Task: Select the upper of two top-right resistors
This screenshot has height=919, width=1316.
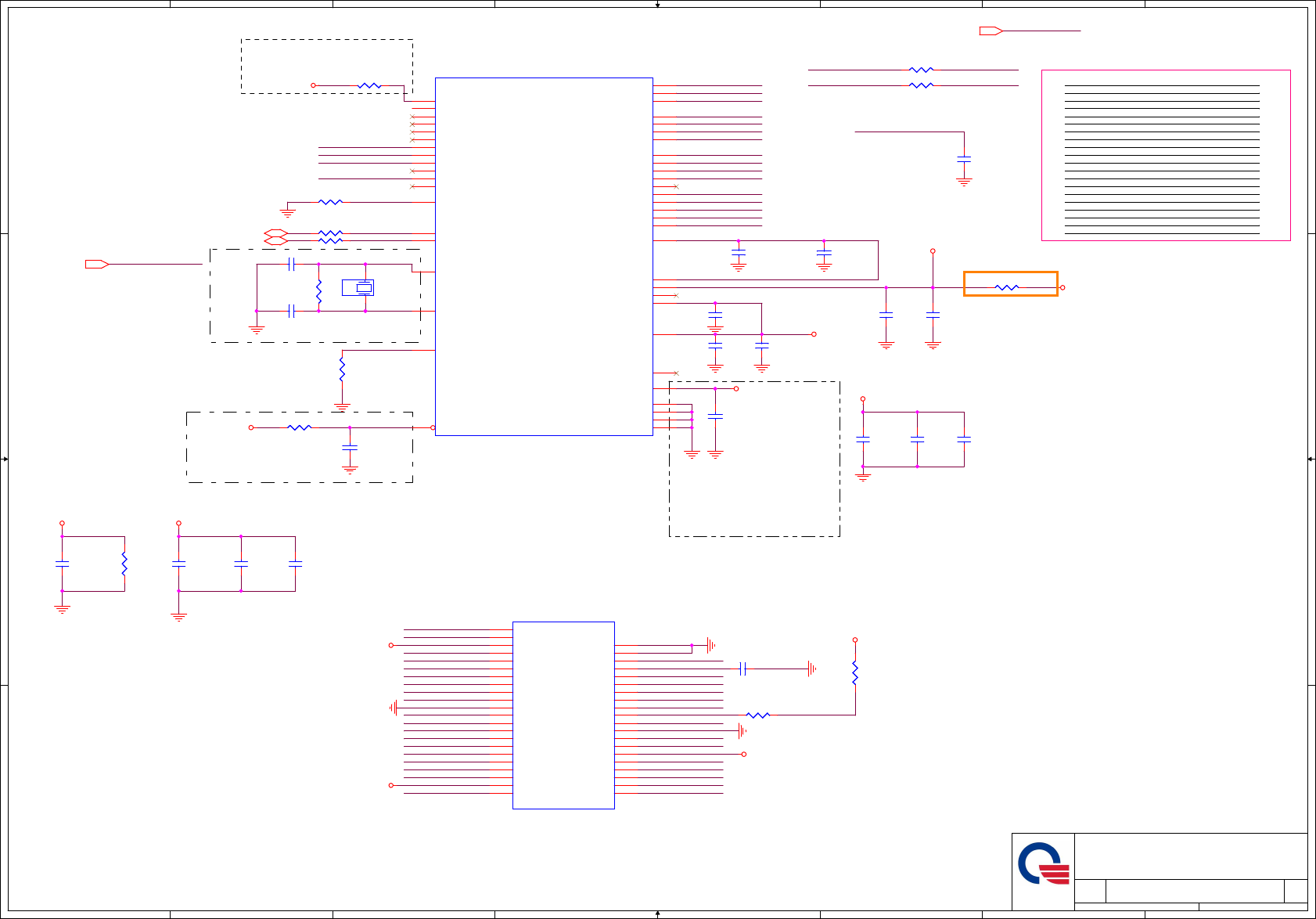Action: click(922, 70)
